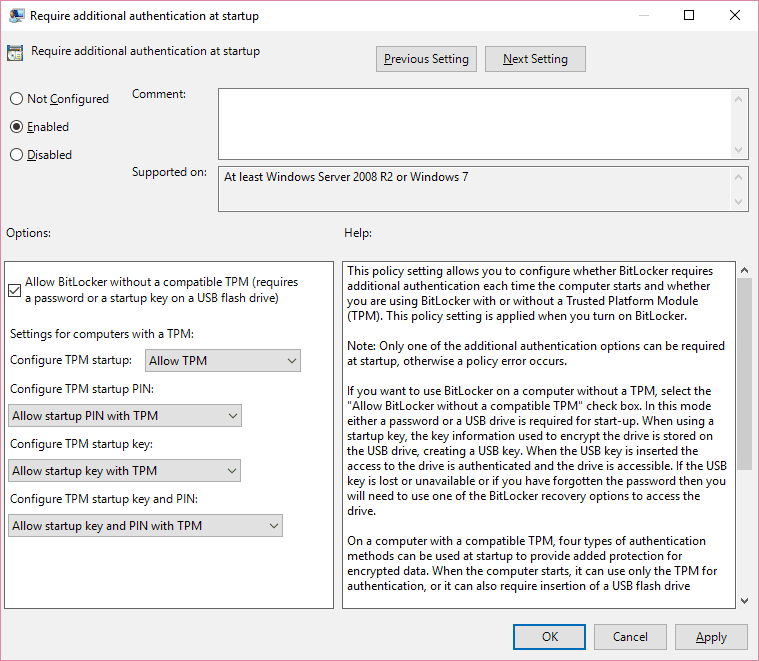
Task: Close the policy setting window
Action: (735, 15)
